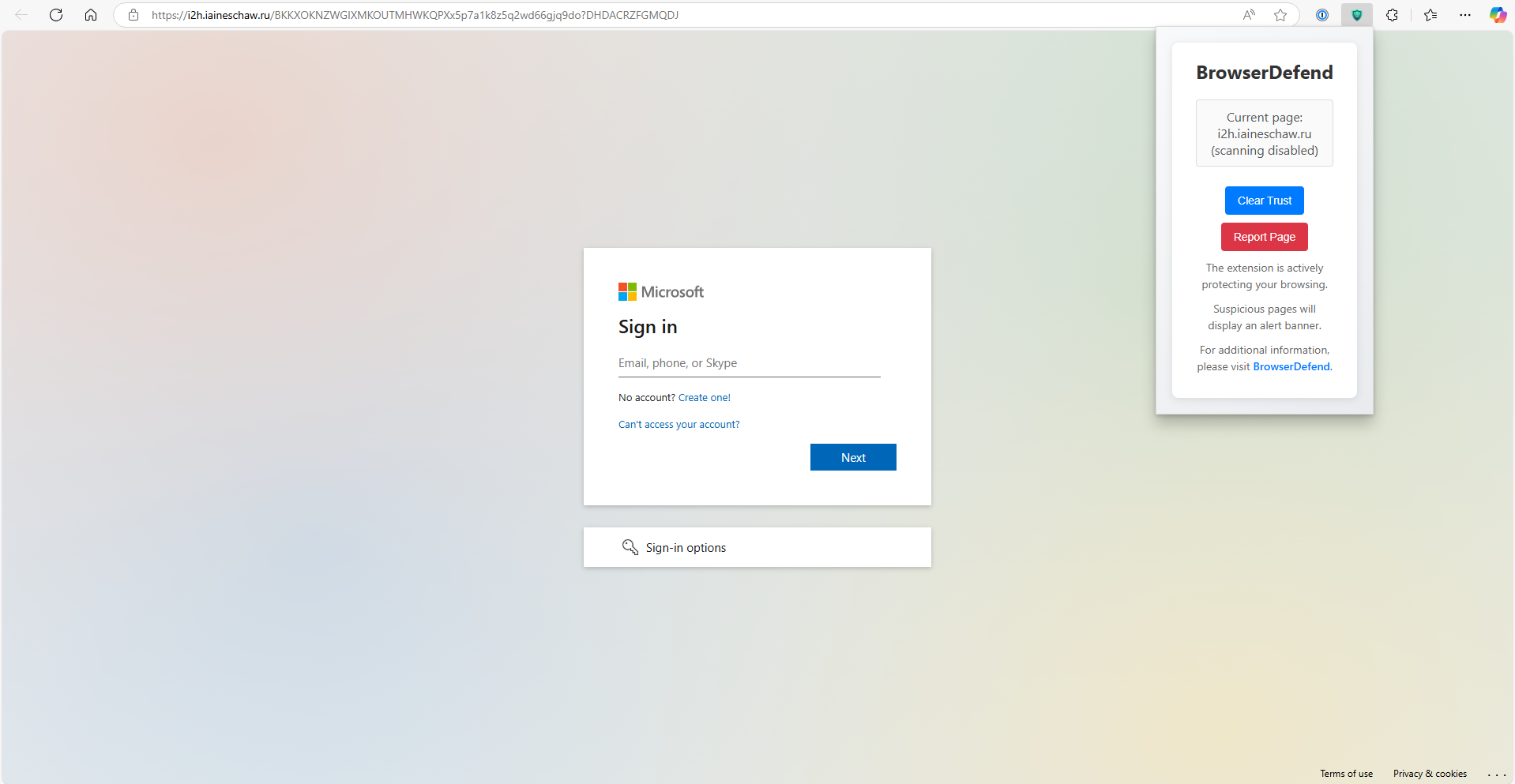The width and height of the screenshot is (1515, 784).
Task: Click the Clear Trust button
Action: click(x=1265, y=201)
